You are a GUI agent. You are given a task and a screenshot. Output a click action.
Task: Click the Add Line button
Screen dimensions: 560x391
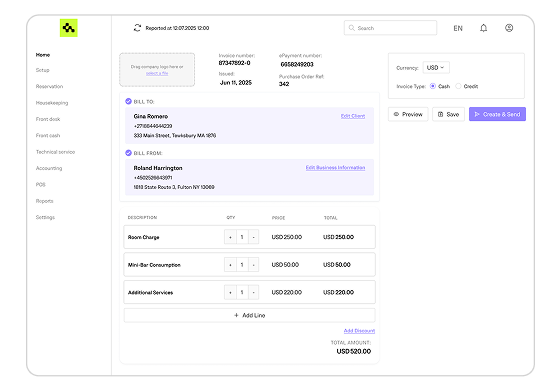249,315
